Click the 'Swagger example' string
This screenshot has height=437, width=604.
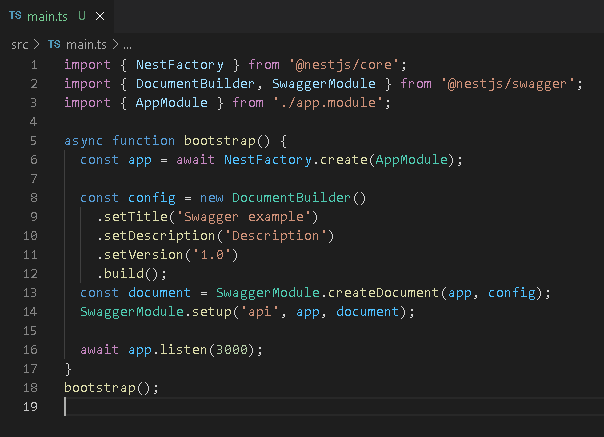click(x=243, y=217)
